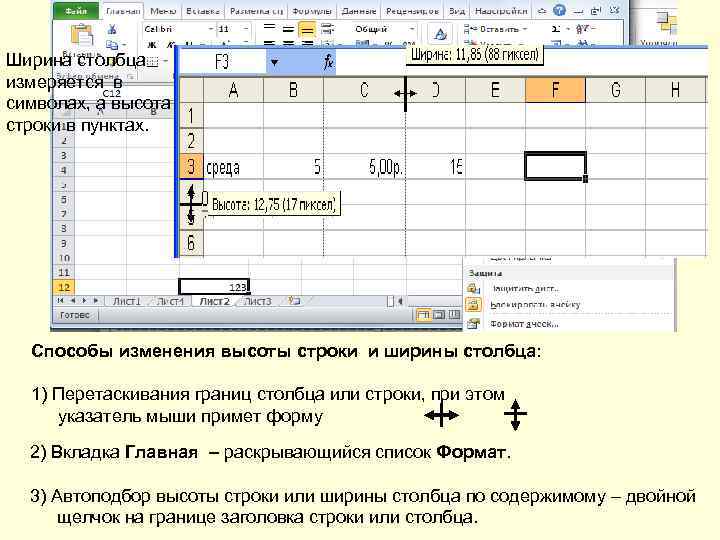Click the format cells icon in the menu
720x540 pixels.
(473, 324)
